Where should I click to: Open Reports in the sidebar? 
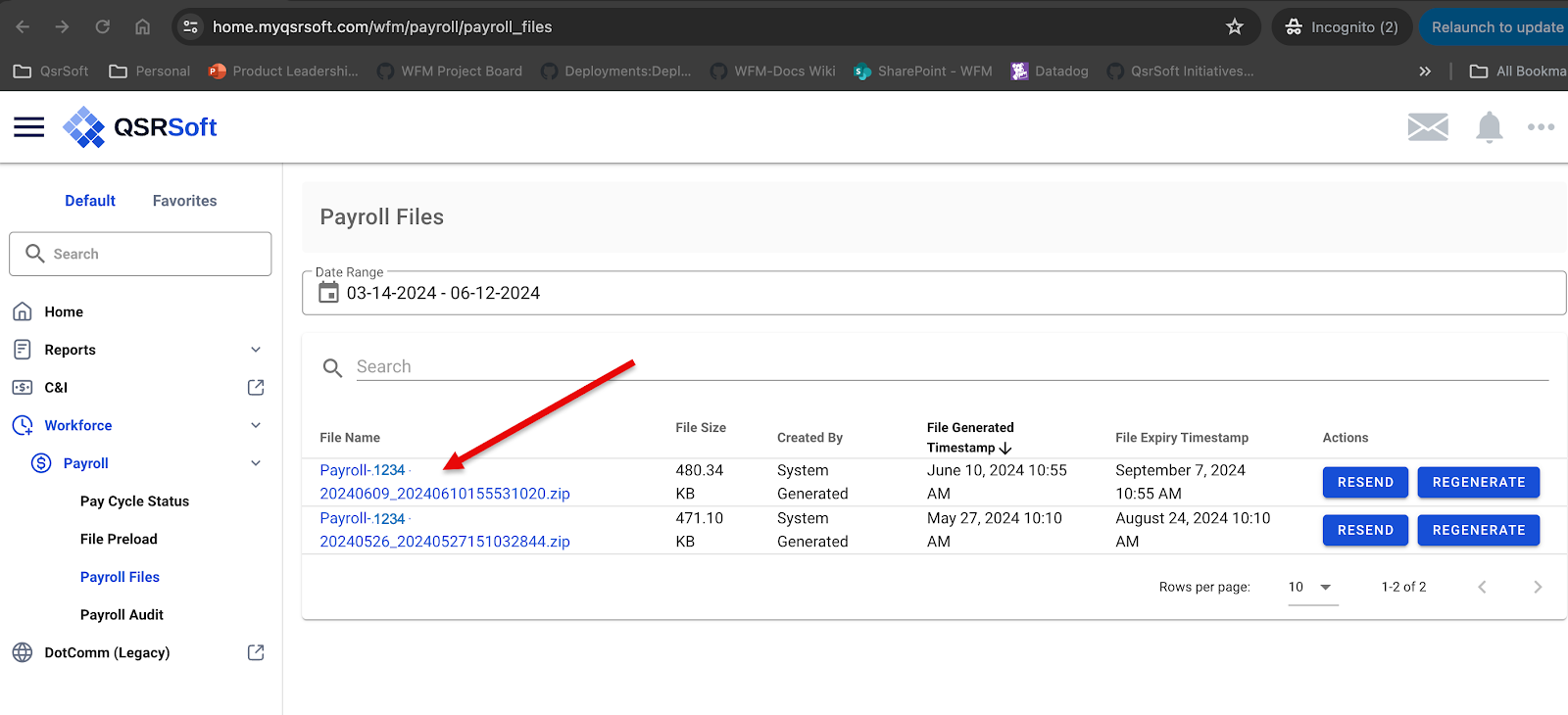point(70,350)
